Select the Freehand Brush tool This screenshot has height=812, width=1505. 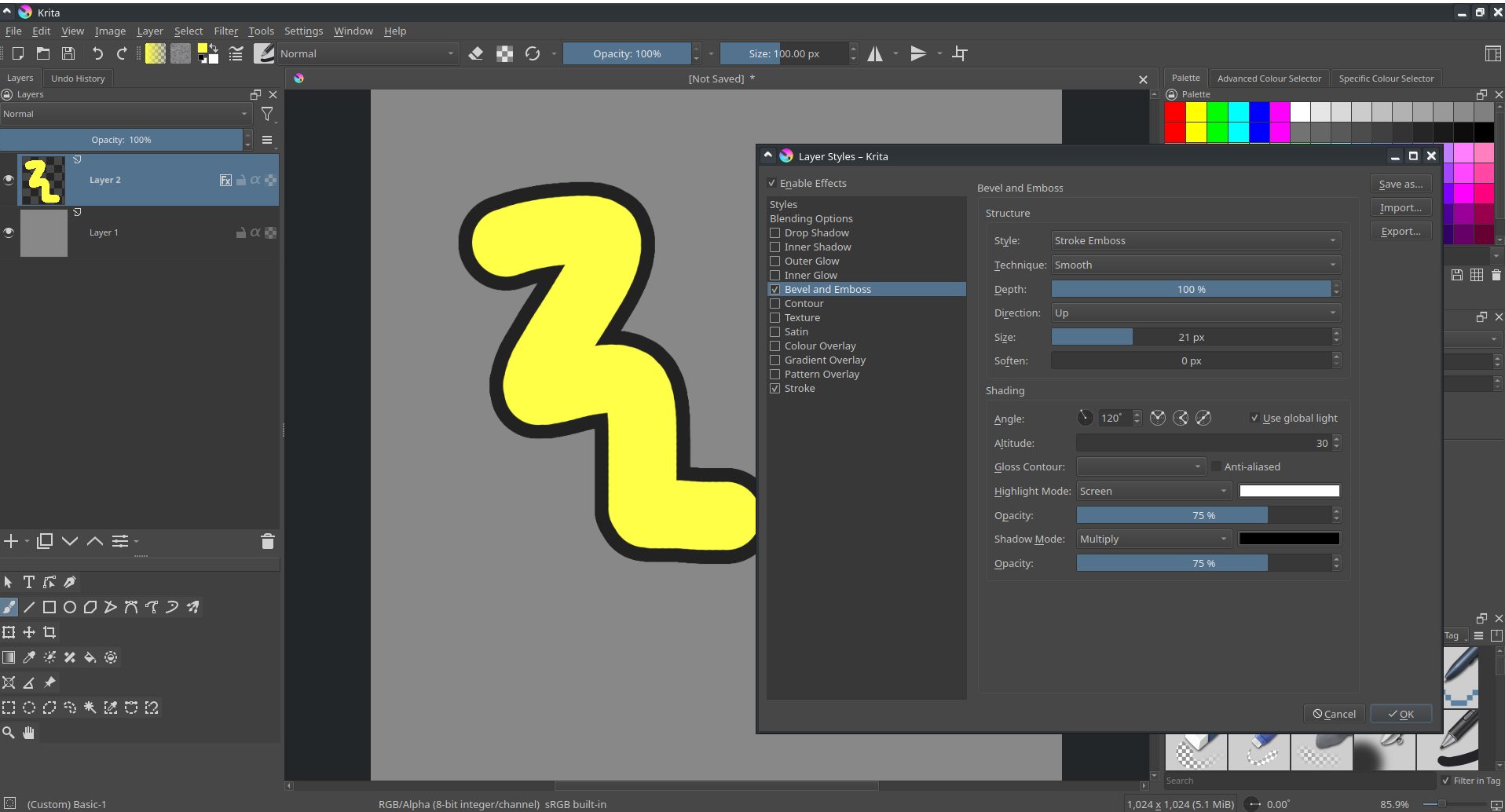(9, 606)
